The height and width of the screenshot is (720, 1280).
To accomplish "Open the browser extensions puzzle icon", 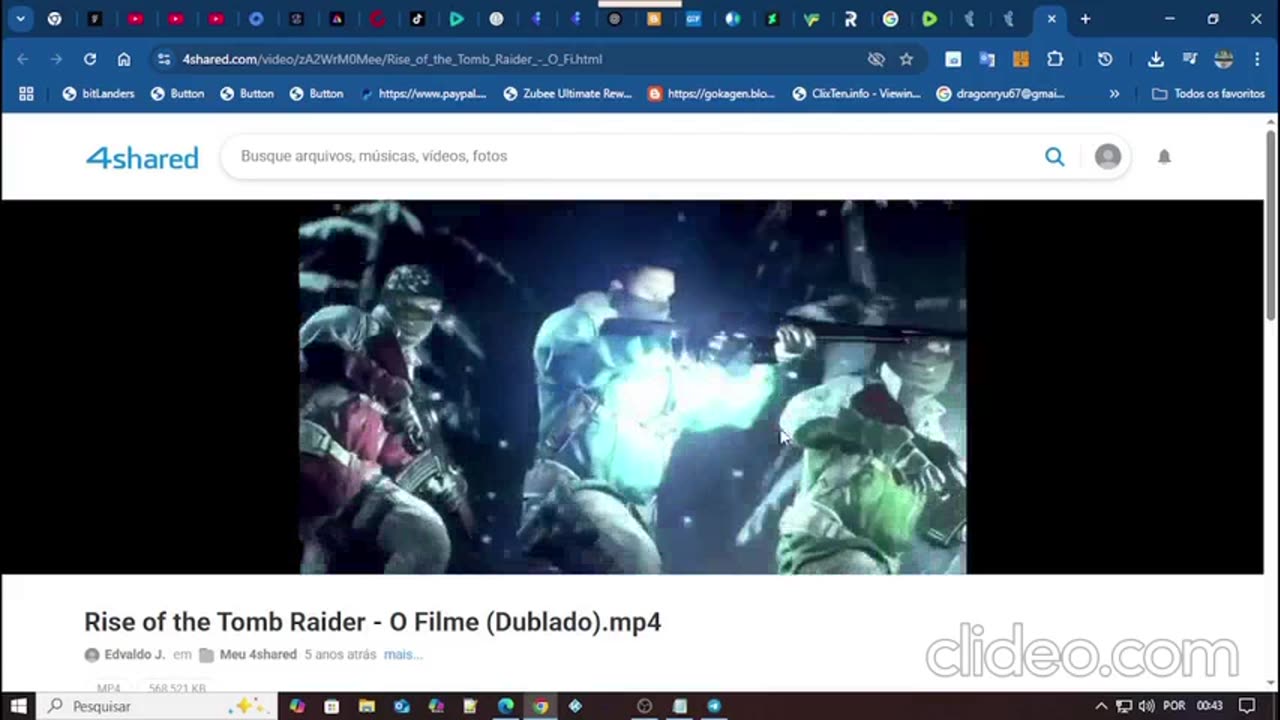I will [x=1055, y=59].
